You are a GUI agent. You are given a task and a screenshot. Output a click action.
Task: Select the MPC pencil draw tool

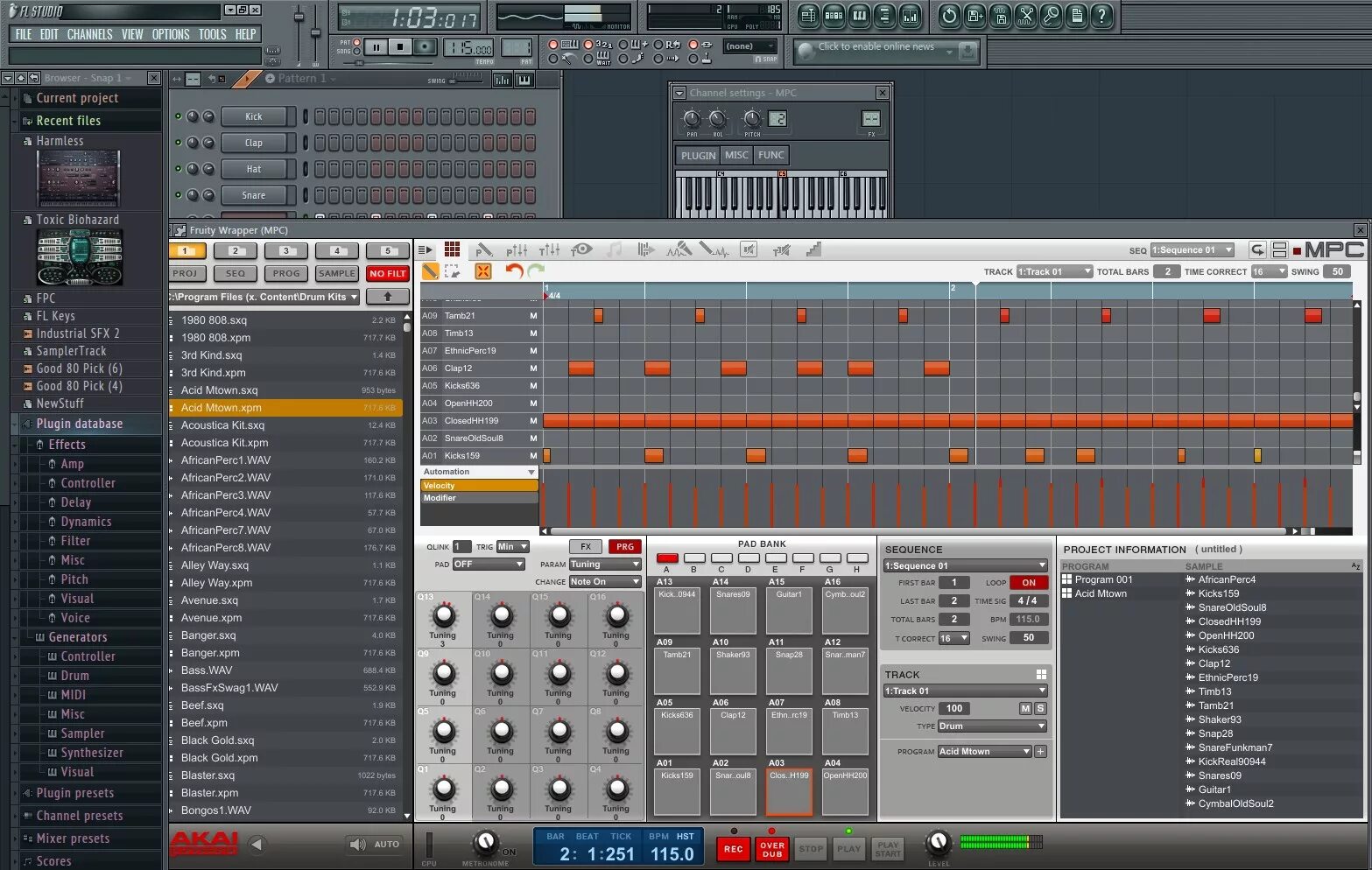(x=430, y=271)
